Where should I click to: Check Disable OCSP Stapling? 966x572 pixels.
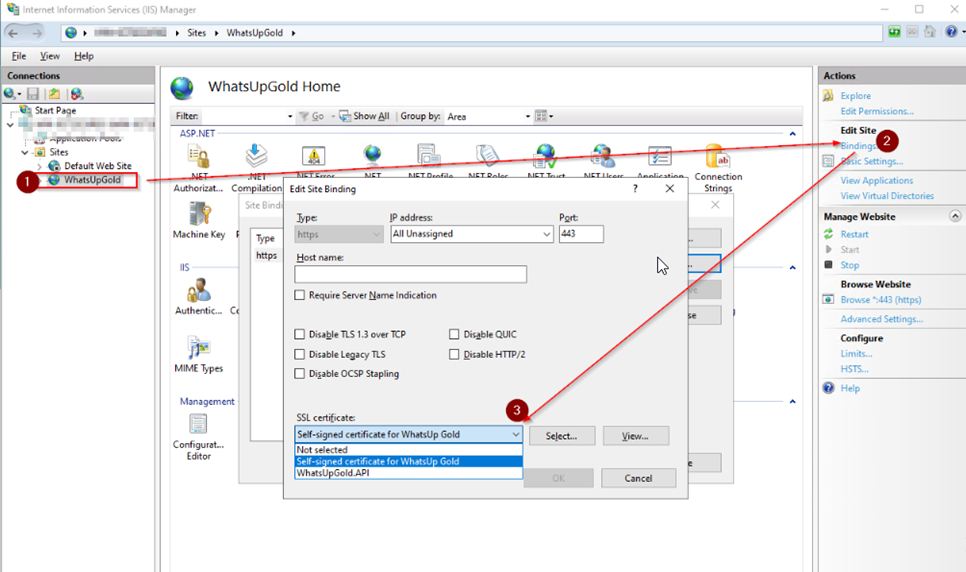coord(299,374)
